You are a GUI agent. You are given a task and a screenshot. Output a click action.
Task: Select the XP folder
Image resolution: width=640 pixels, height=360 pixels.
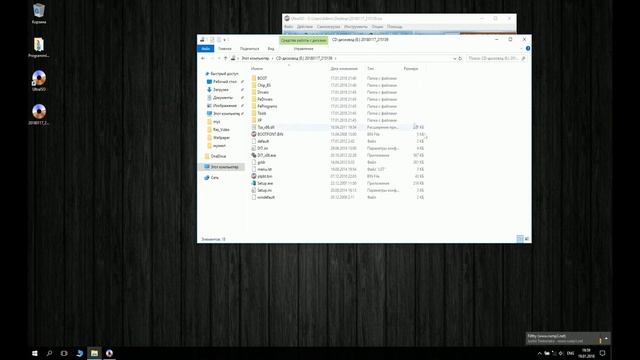click(x=259, y=120)
